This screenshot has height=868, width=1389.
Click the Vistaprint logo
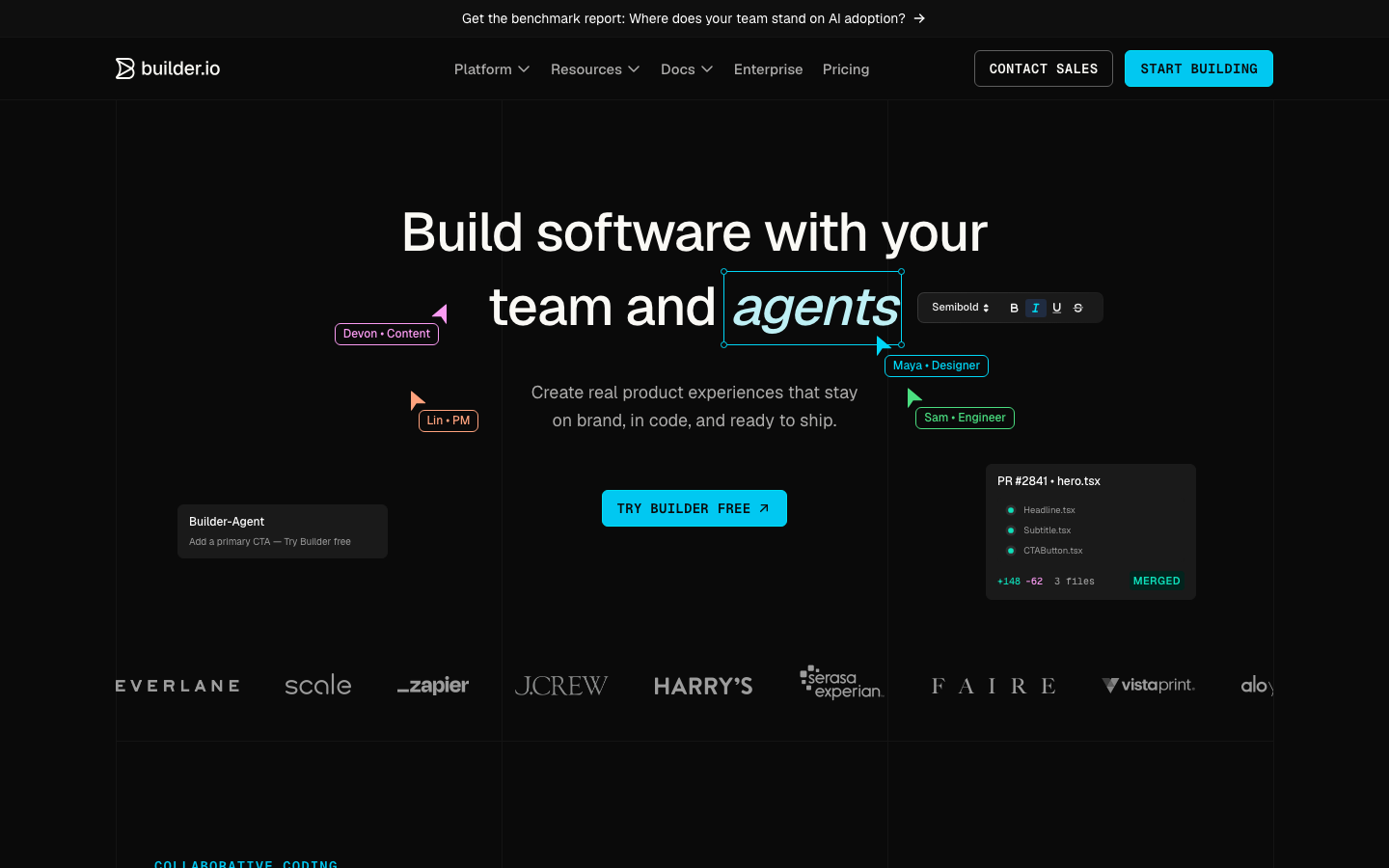[x=1149, y=685]
